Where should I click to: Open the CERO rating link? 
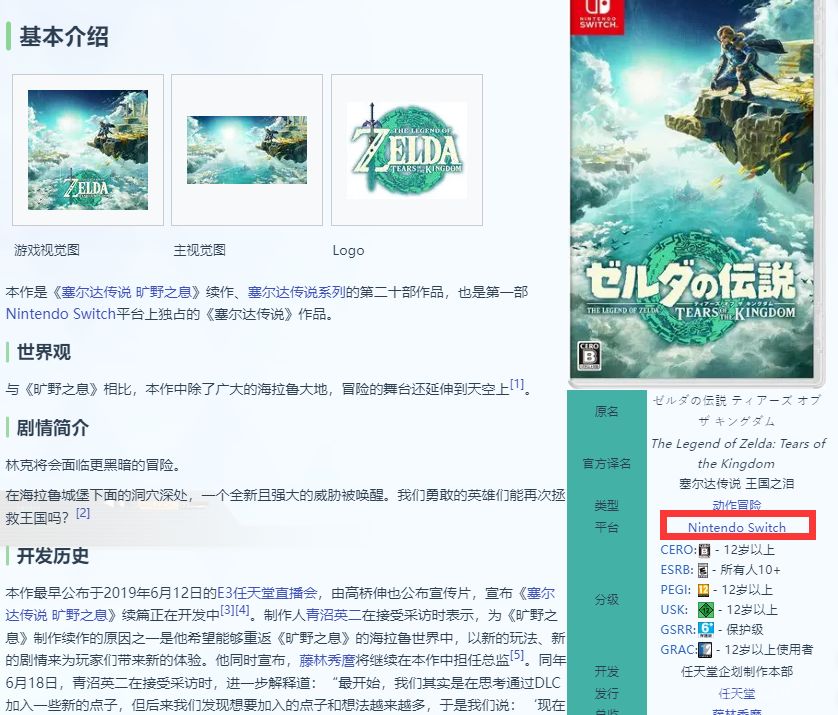point(679,550)
